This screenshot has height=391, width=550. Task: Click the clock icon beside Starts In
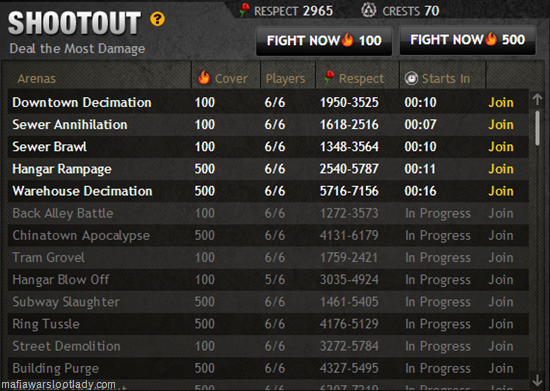[x=411, y=78]
